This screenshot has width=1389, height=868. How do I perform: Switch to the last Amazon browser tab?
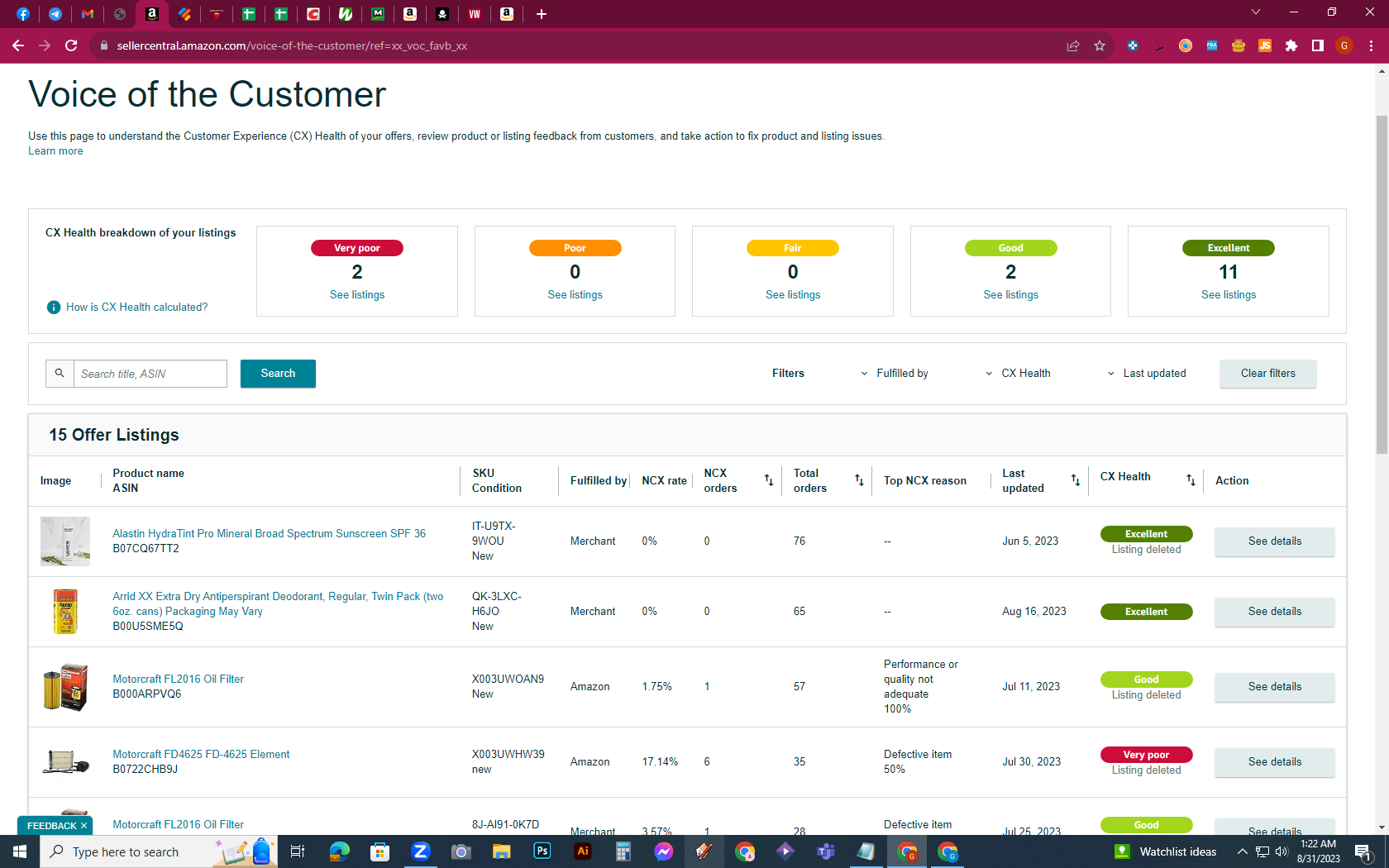(507, 14)
